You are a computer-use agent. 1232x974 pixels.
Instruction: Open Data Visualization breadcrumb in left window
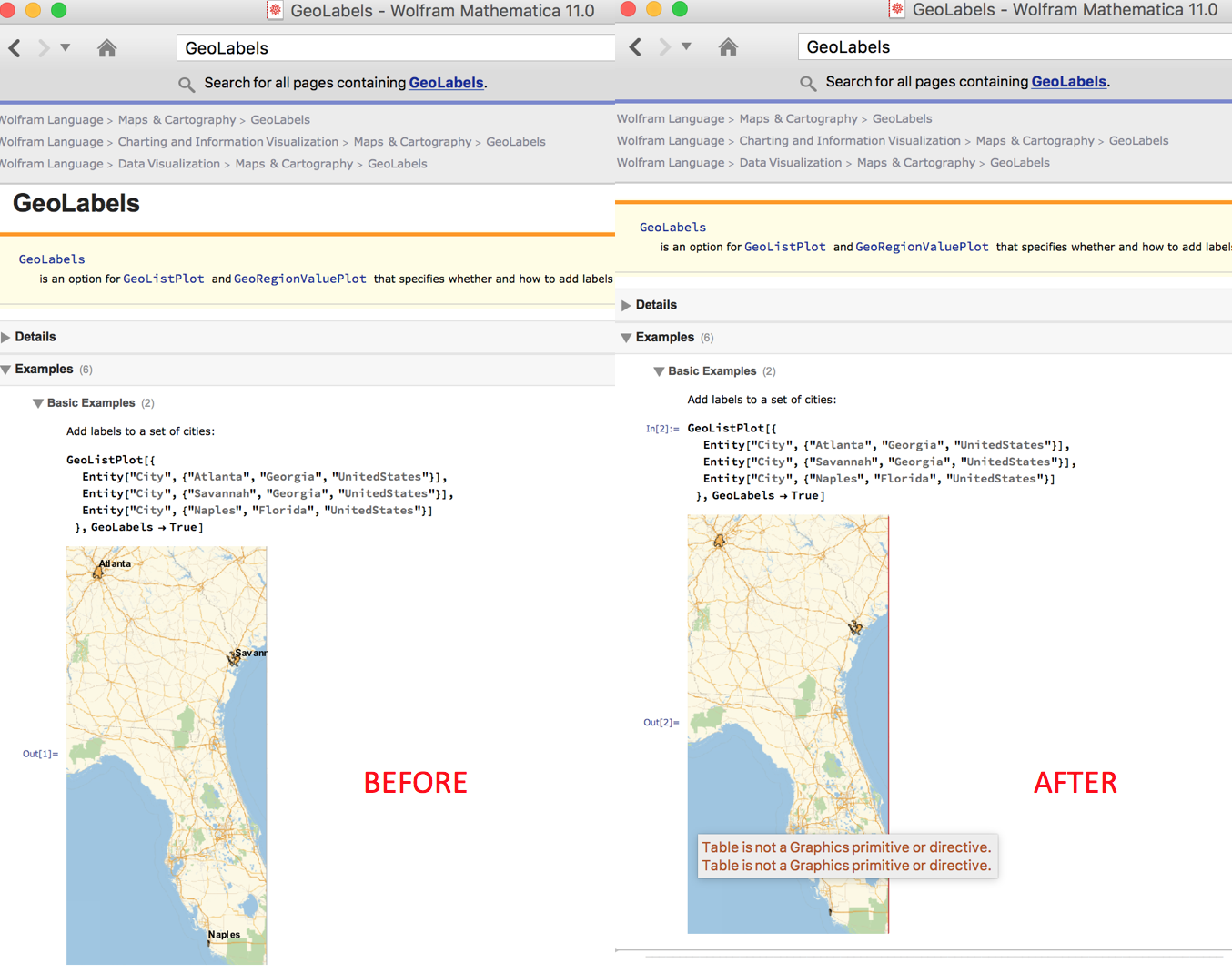(x=168, y=164)
